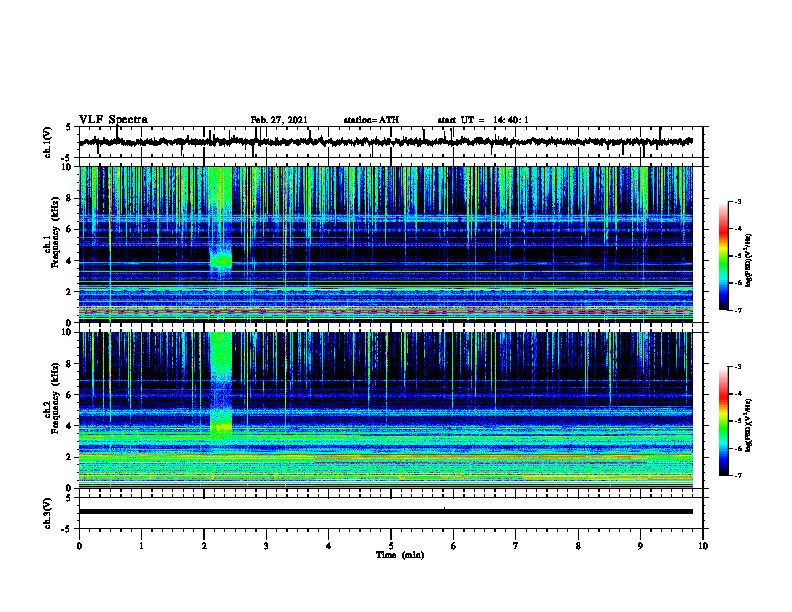This screenshot has height=612, width=792.
Task: Click the ch.1 spectrogram color scale bar
Action: pyautogui.click(x=723, y=256)
